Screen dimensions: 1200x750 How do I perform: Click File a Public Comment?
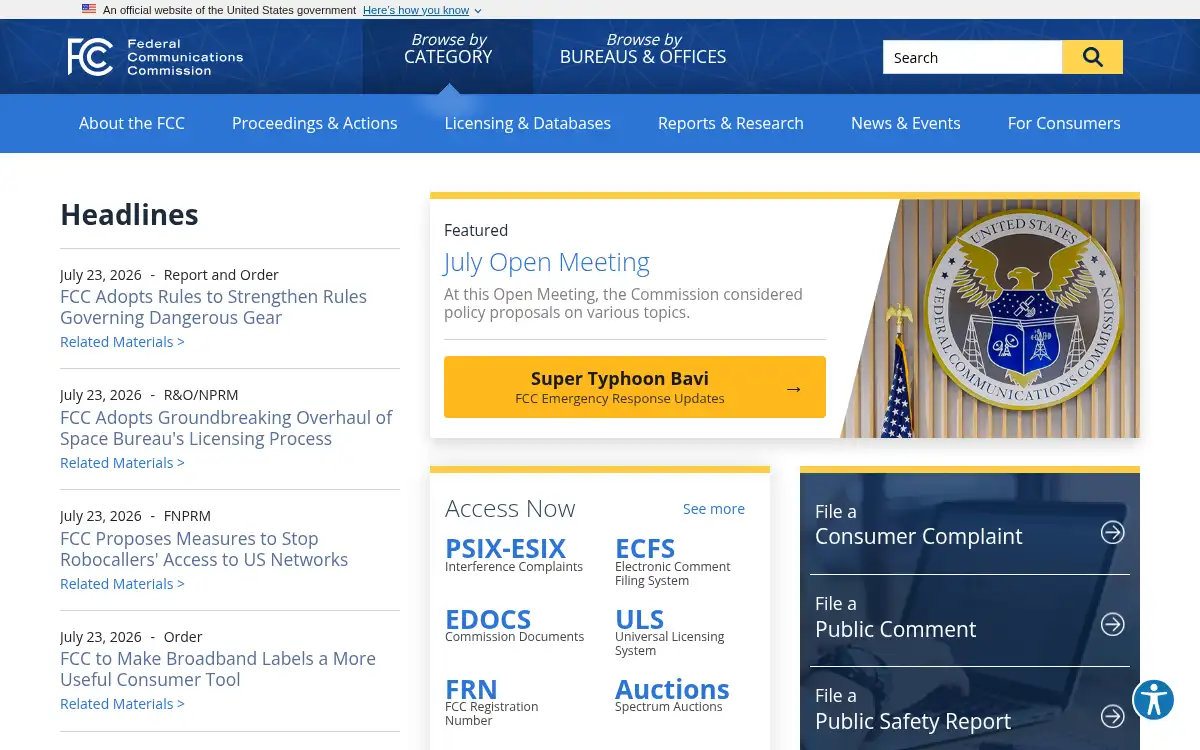969,618
